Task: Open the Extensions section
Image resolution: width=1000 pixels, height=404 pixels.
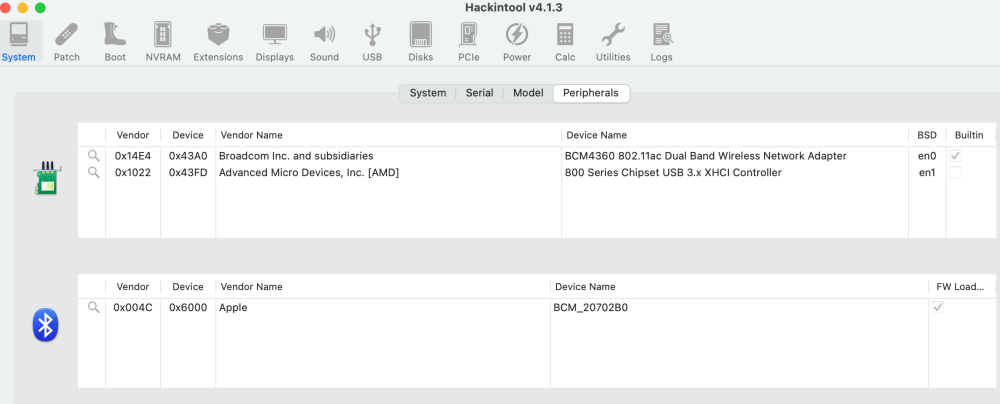Action: click(x=218, y=41)
